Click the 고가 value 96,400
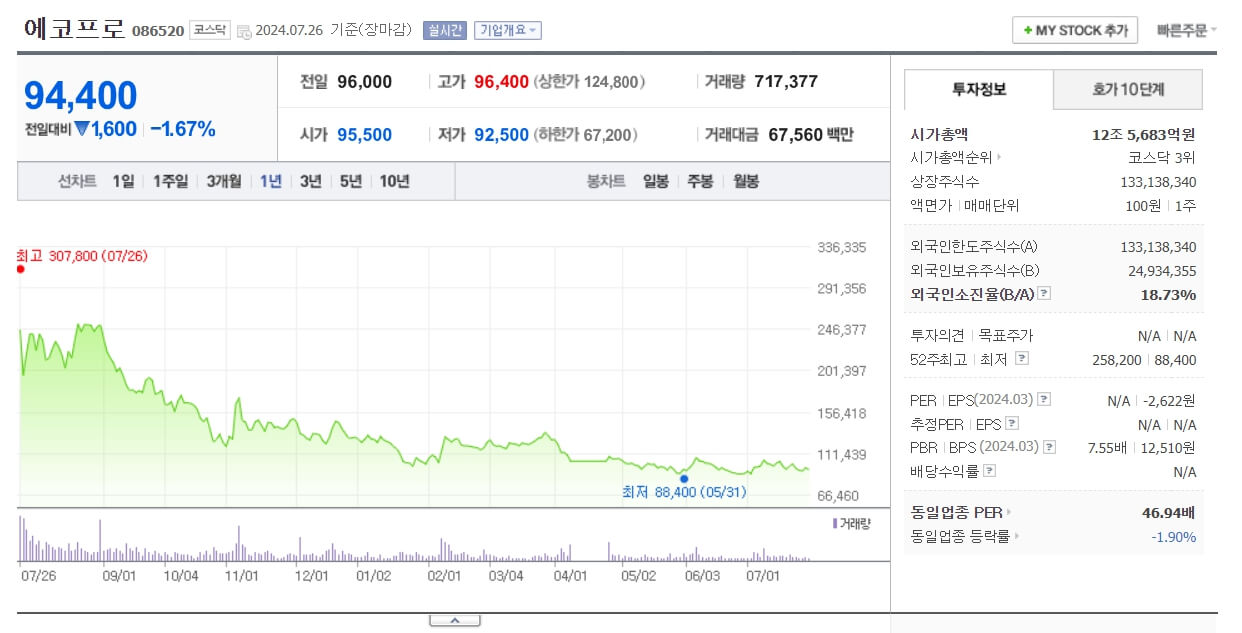This screenshot has height=633, width=1242. point(501,82)
